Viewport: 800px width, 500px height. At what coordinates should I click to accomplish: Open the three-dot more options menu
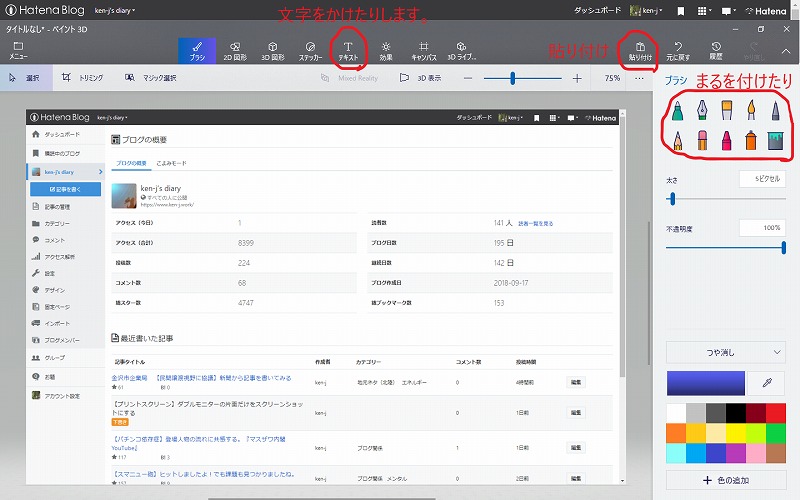tap(639, 78)
